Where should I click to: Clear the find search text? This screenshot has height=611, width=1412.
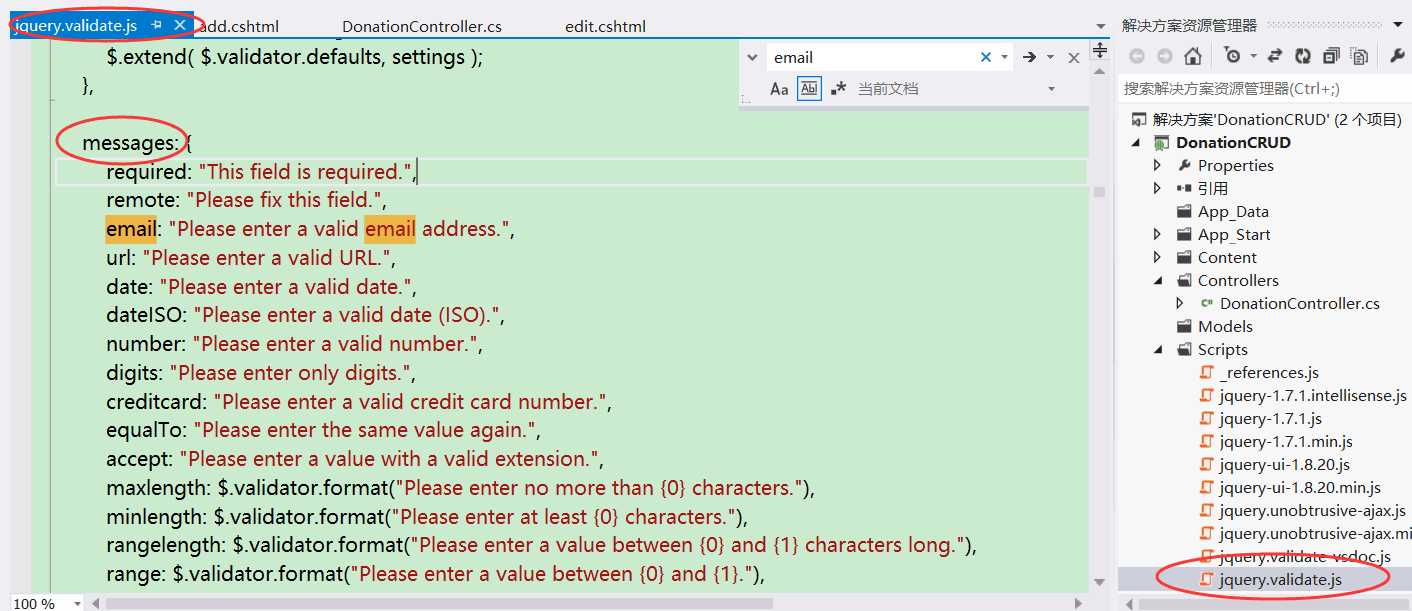pyautogui.click(x=985, y=58)
